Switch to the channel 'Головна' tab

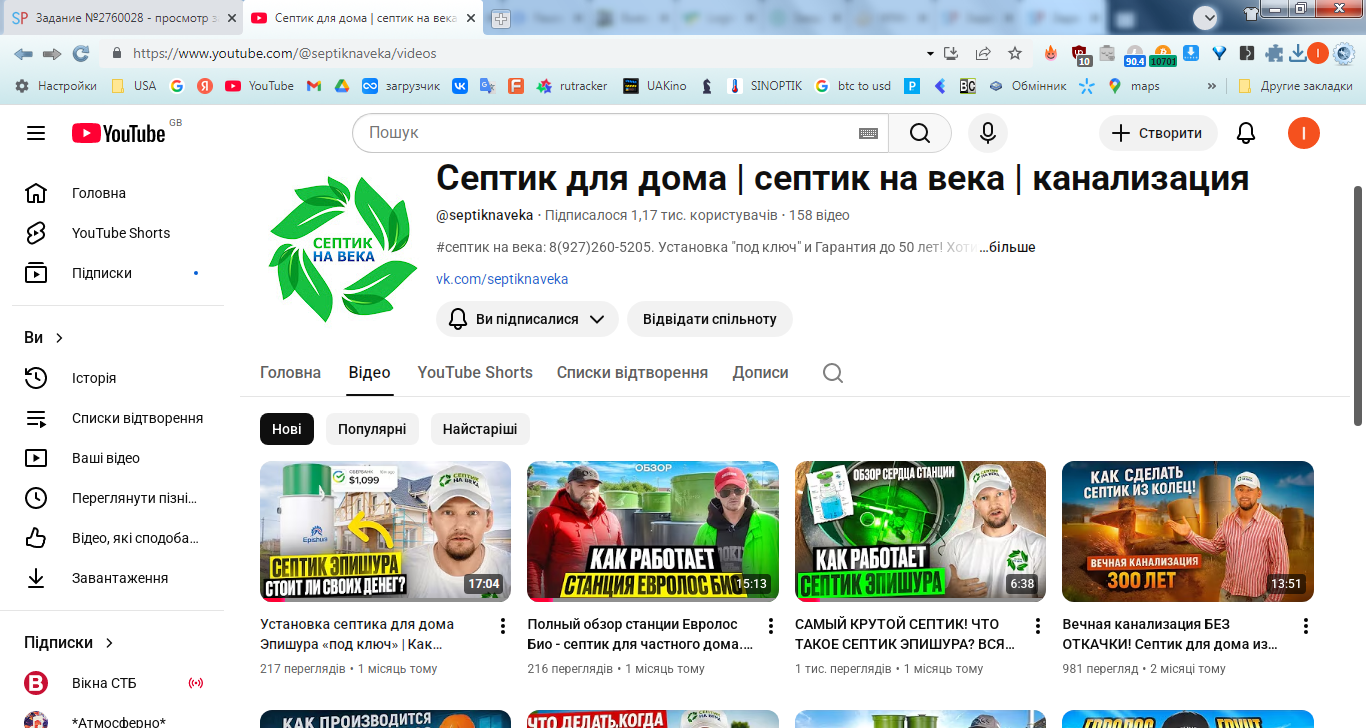click(290, 373)
